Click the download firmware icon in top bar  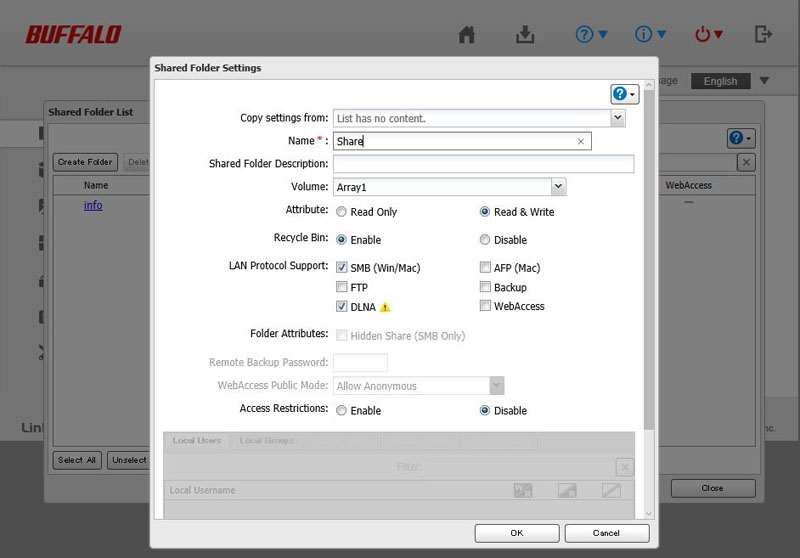(x=524, y=35)
